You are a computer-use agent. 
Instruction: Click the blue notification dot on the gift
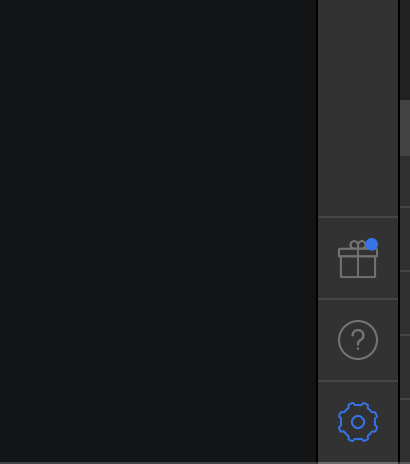click(x=372, y=244)
